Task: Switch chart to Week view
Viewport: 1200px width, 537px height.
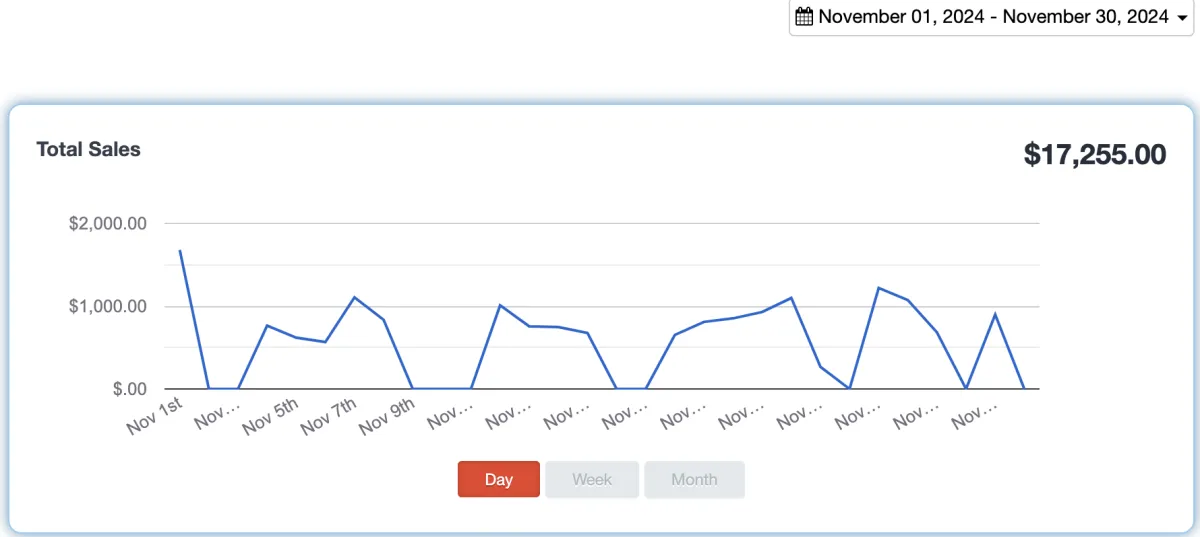Action: pyautogui.click(x=591, y=479)
